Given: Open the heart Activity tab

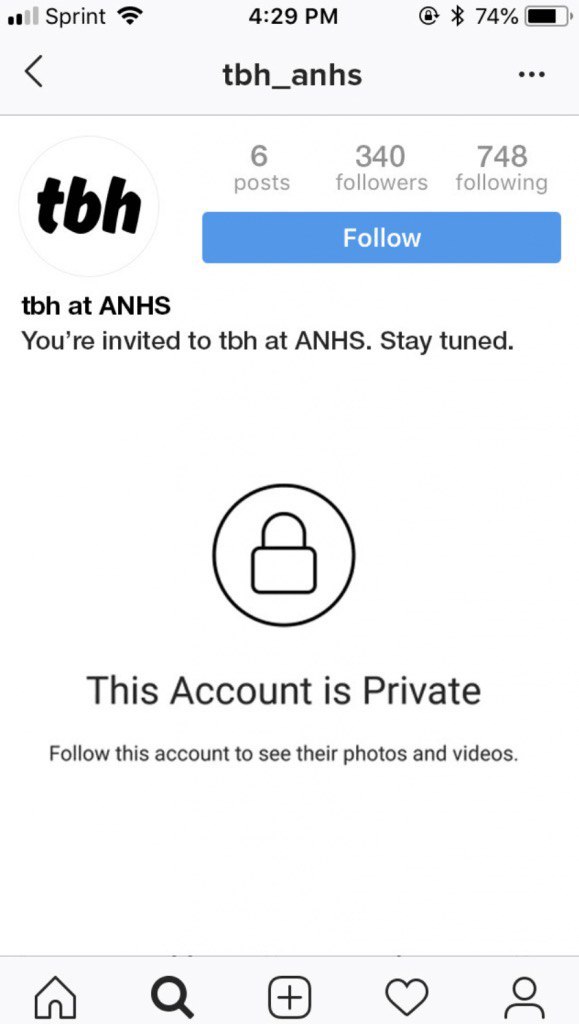Looking at the screenshot, I should (x=407, y=997).
